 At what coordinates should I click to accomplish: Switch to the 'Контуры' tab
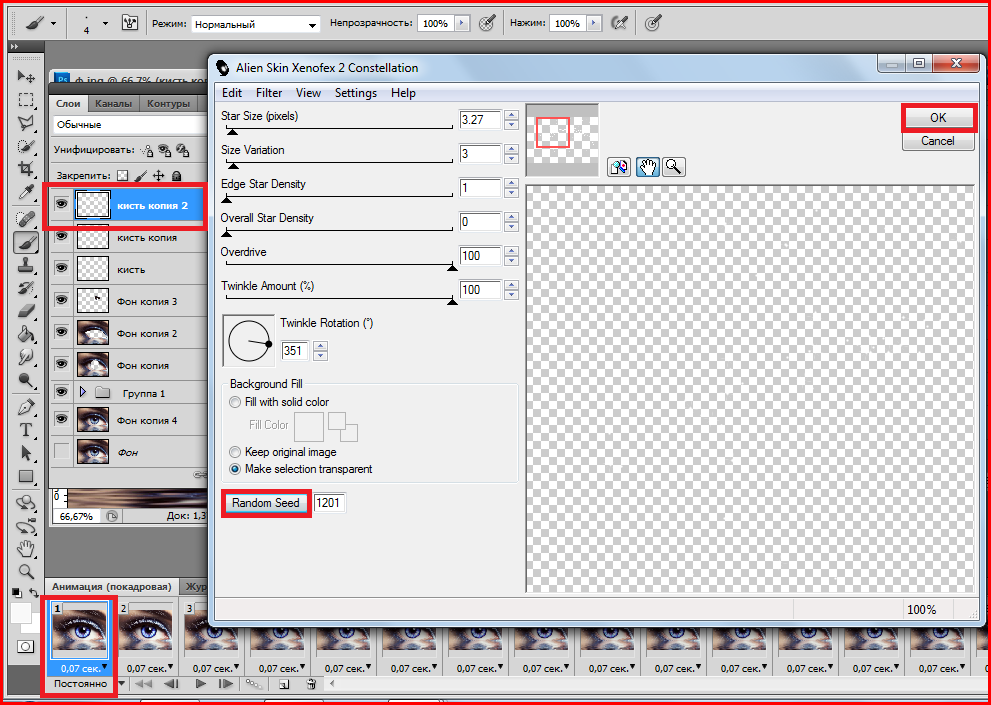tap(168, 104)
